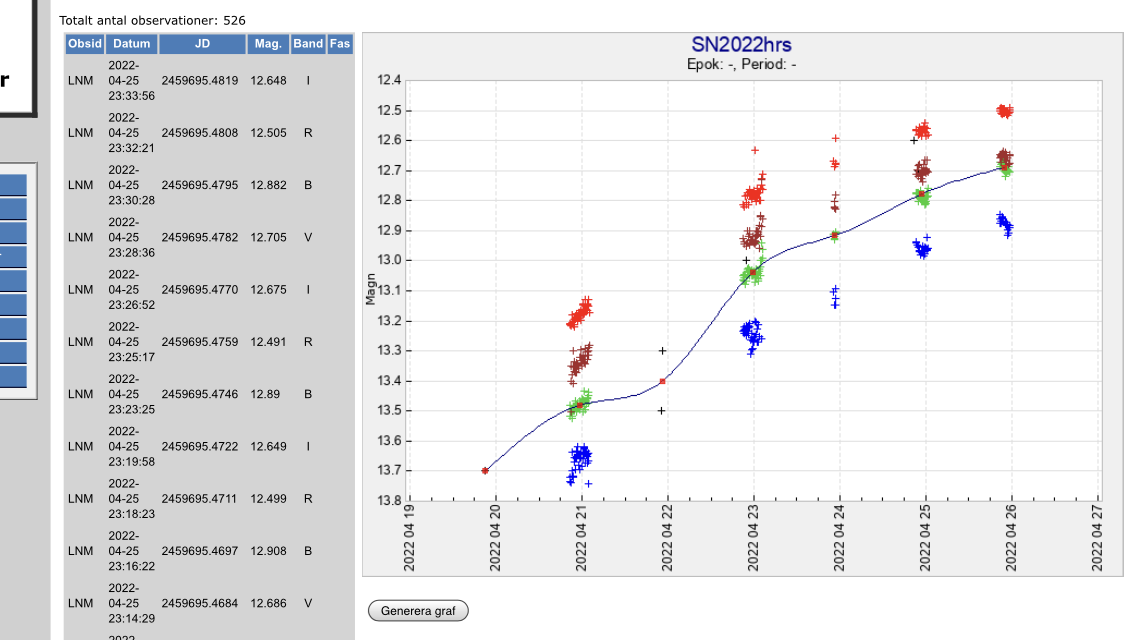
Task: Select the JD column header
Action: 202,44
